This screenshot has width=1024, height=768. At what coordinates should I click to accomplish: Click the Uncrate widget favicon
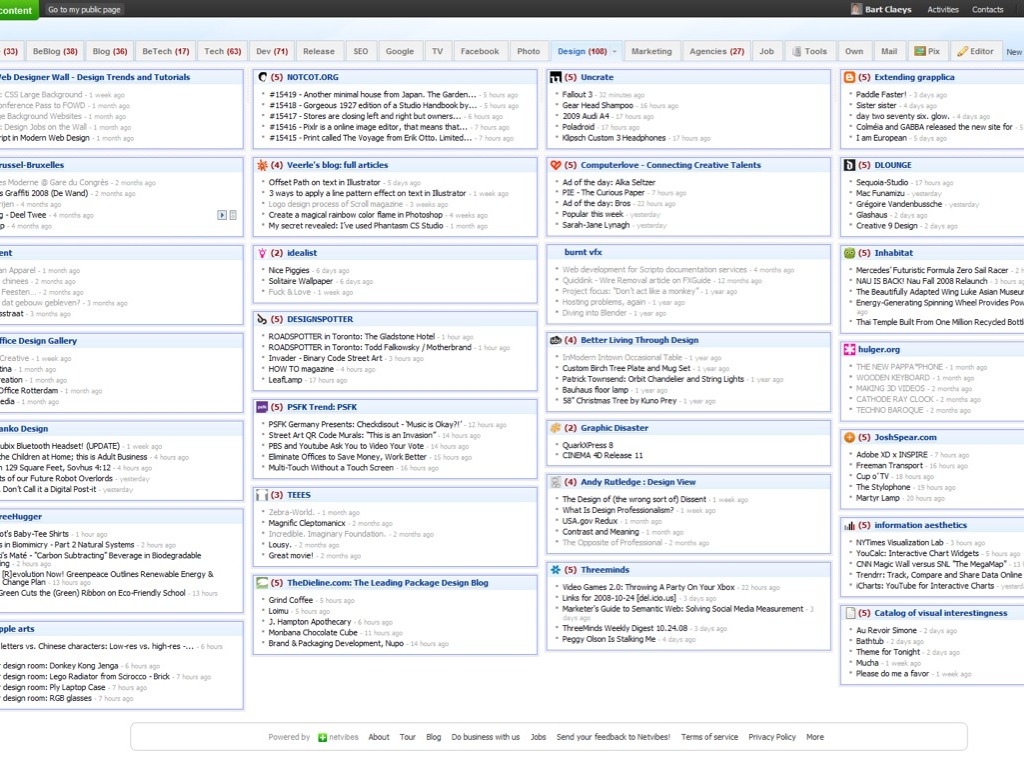556,77
